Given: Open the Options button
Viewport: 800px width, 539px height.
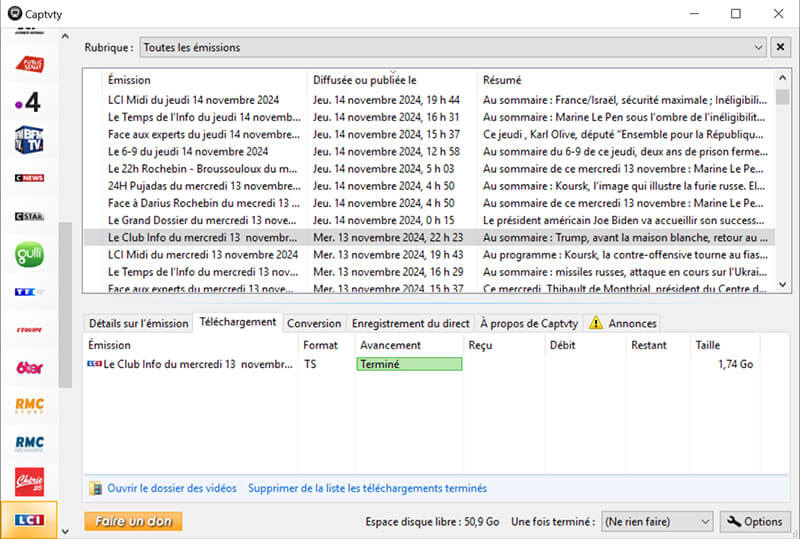Looking at the screenshot, I should (x=755, y=521).
